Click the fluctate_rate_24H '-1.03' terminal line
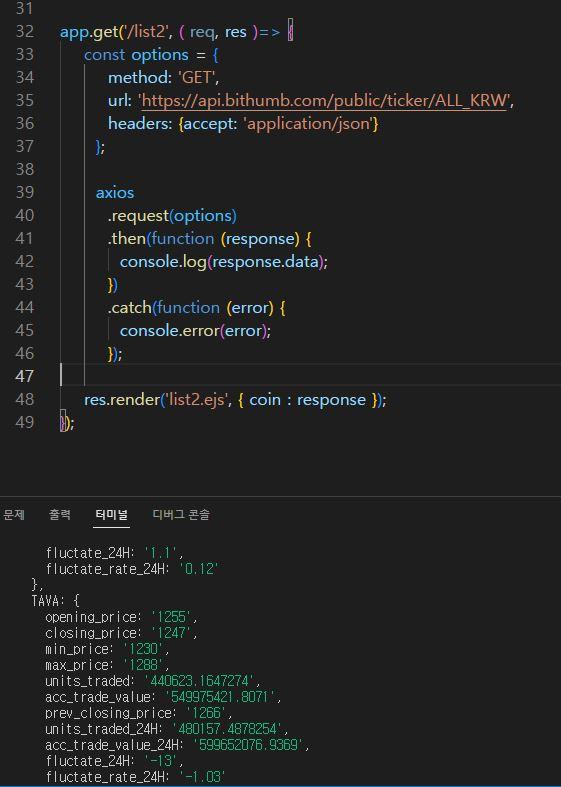561x787 pixels. [135, 777]
